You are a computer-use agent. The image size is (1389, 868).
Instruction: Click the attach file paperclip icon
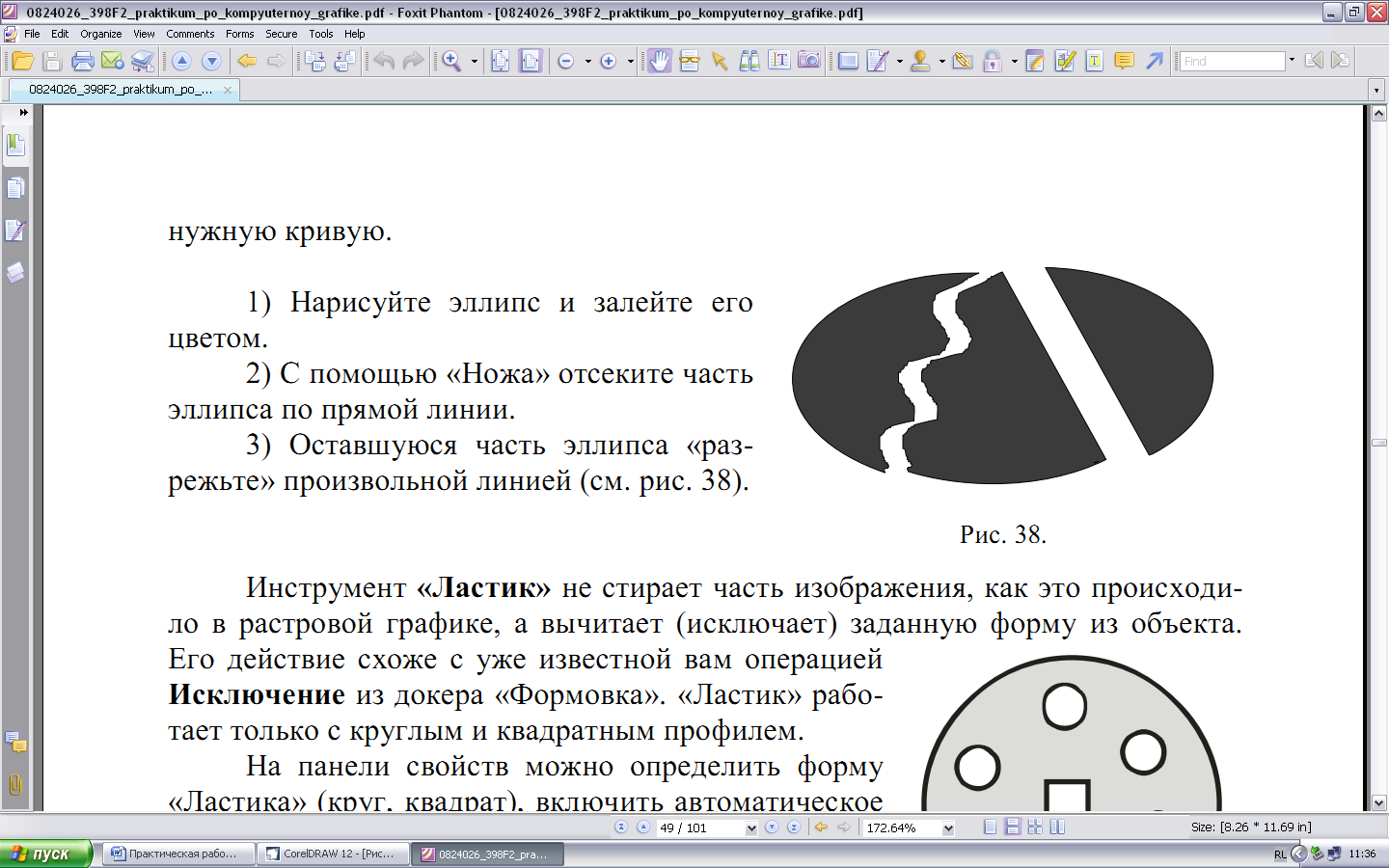tap(963, 61)
